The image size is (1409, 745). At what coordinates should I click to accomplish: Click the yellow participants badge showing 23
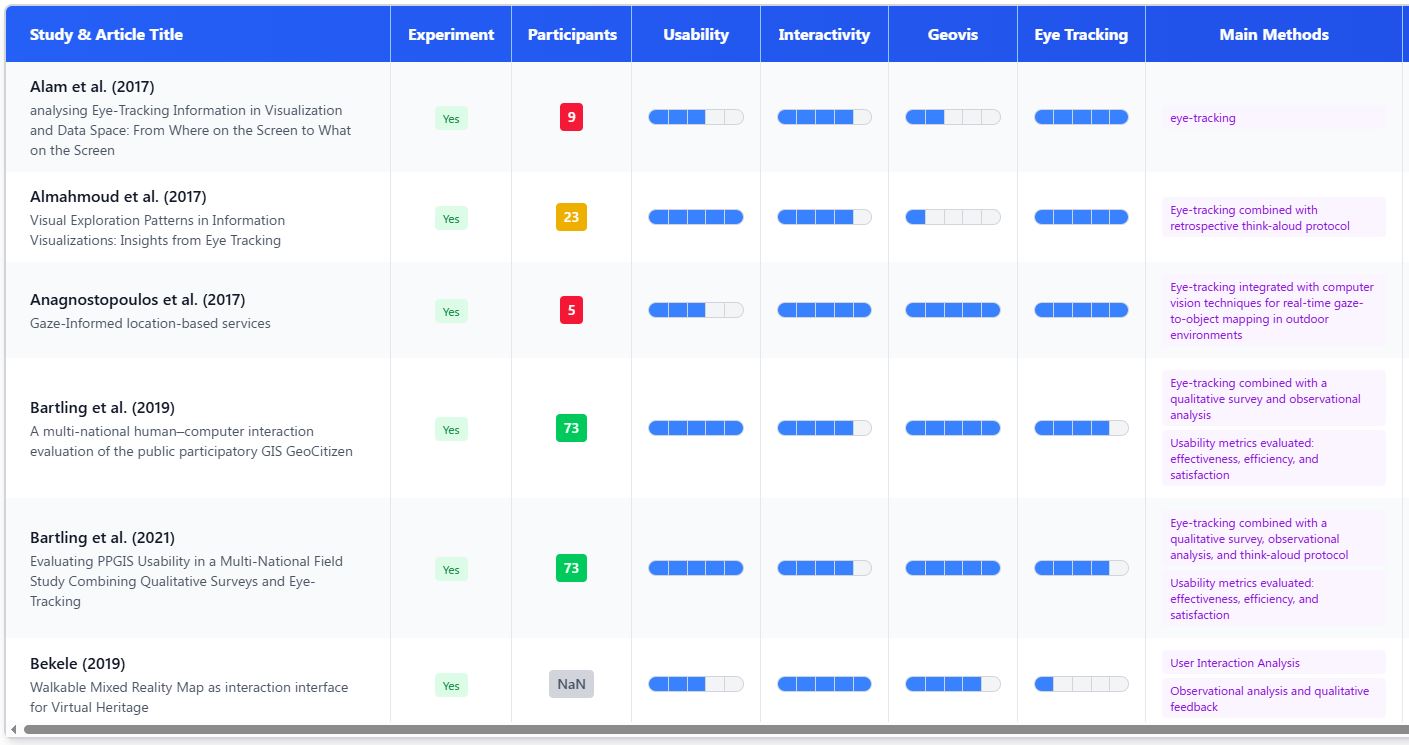pos(571,217)
